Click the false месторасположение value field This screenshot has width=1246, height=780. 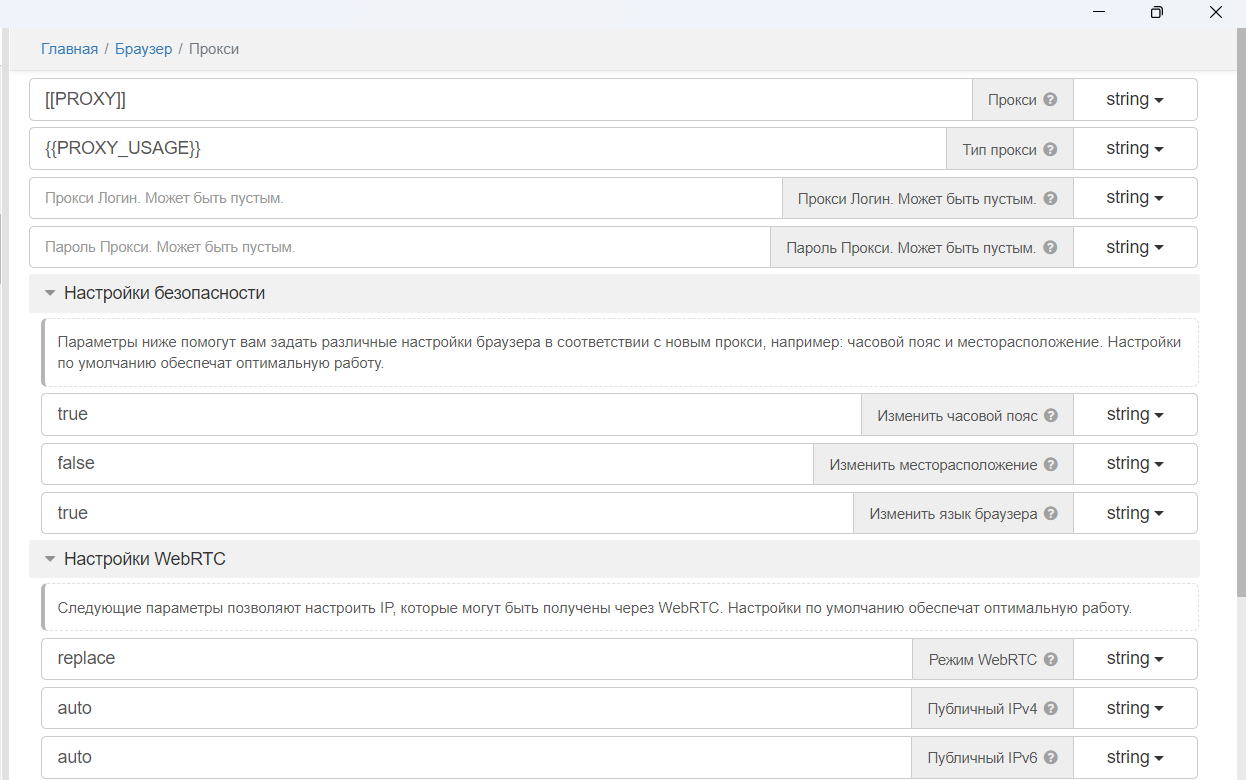pos(425,464)
